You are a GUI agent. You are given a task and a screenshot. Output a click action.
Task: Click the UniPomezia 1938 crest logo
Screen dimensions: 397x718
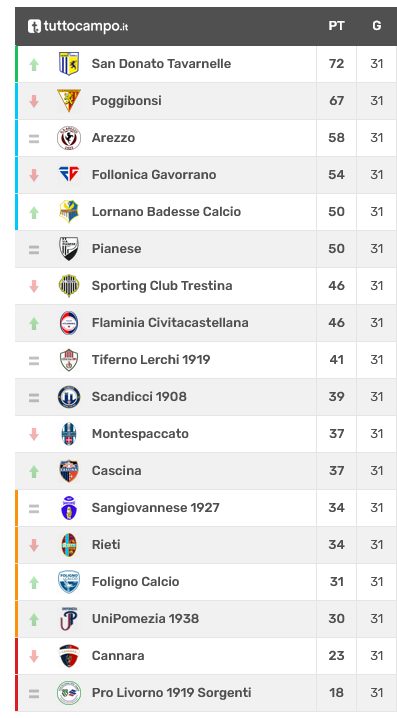(69, 619)
